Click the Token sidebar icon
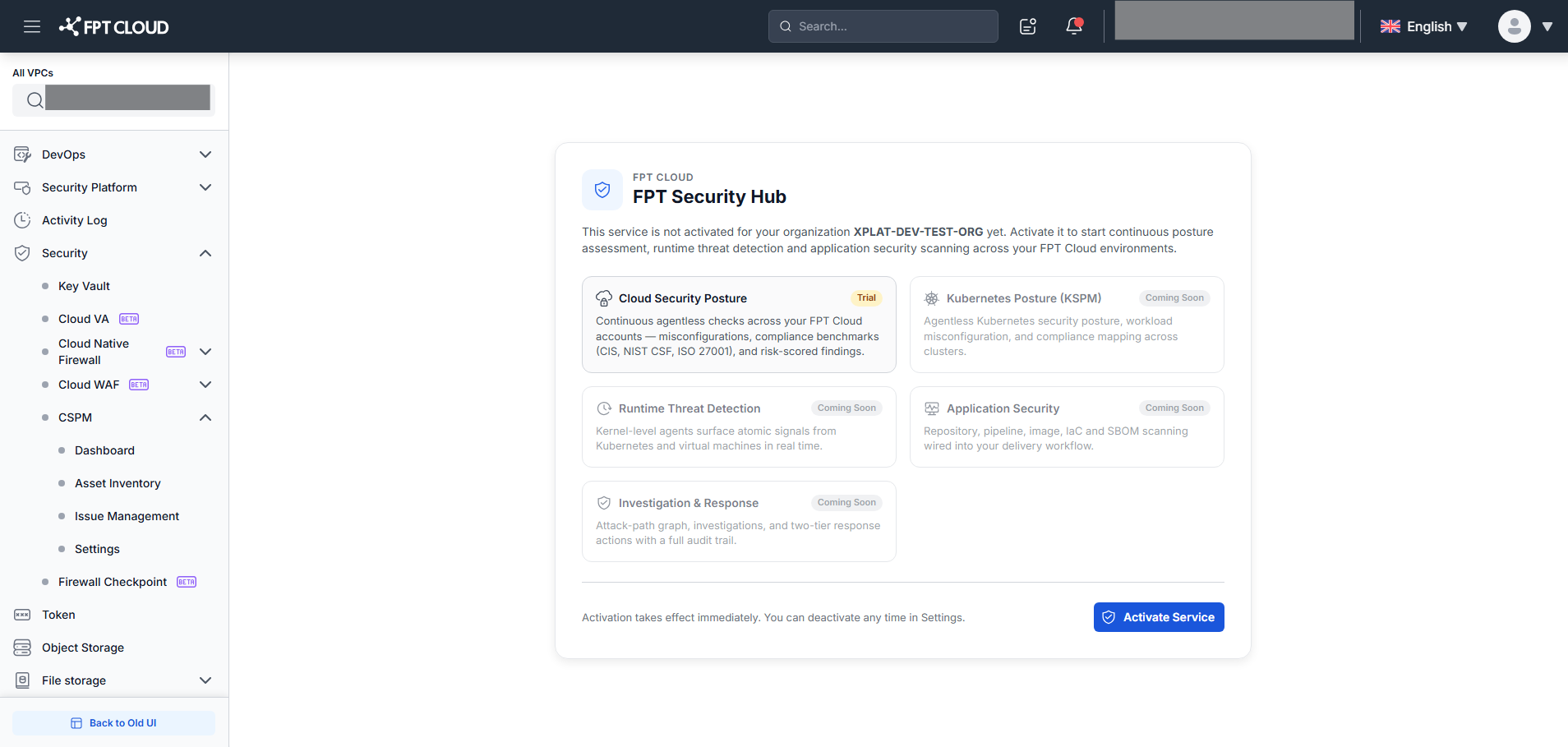This screenshot has height=747, width=1568. [22, 615]
